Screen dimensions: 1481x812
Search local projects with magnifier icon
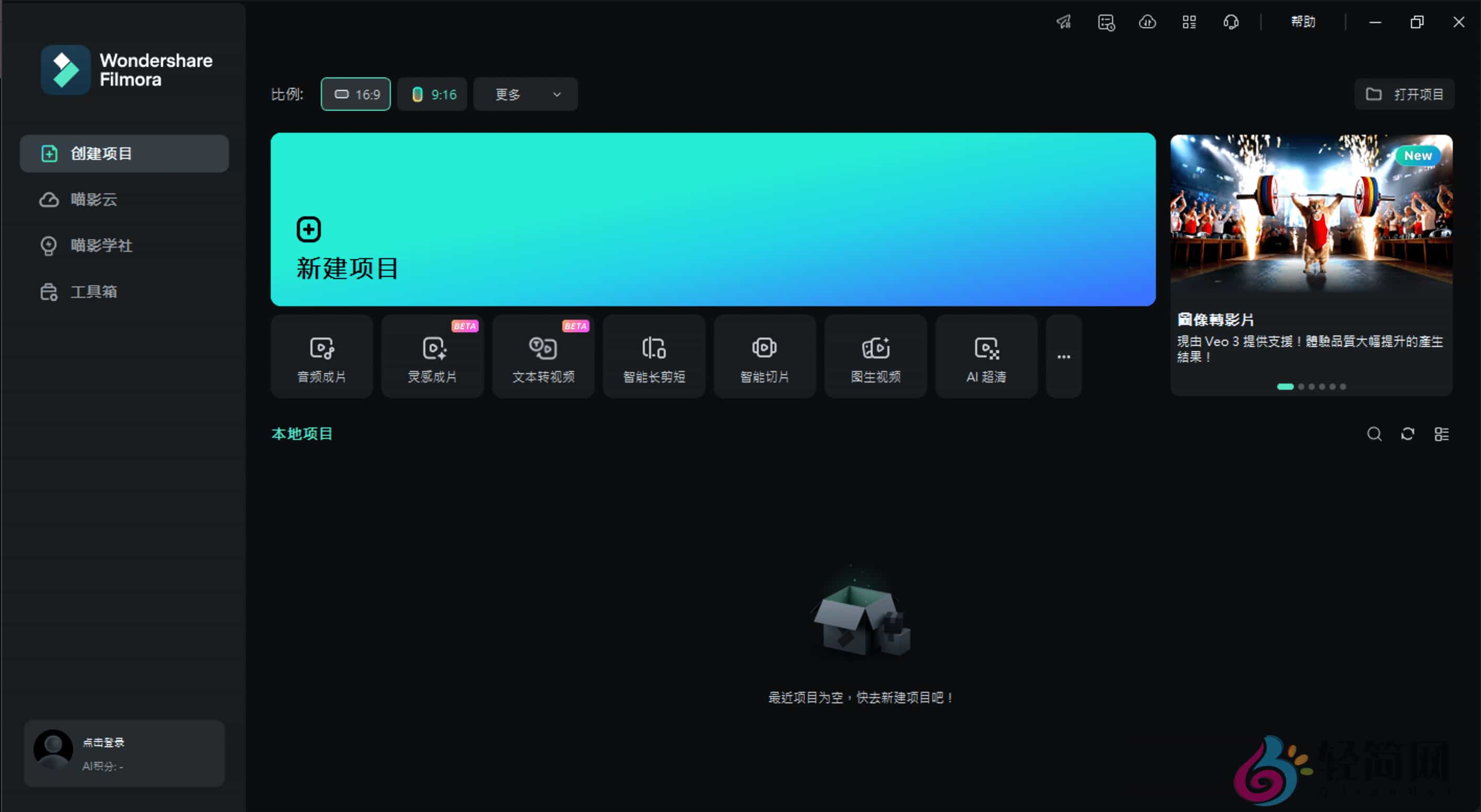(x=1374, y=434)
